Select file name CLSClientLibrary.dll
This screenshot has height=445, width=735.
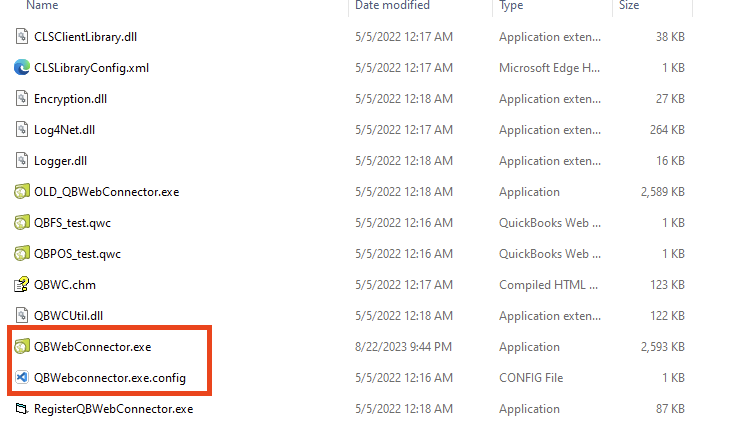point(85,37)
